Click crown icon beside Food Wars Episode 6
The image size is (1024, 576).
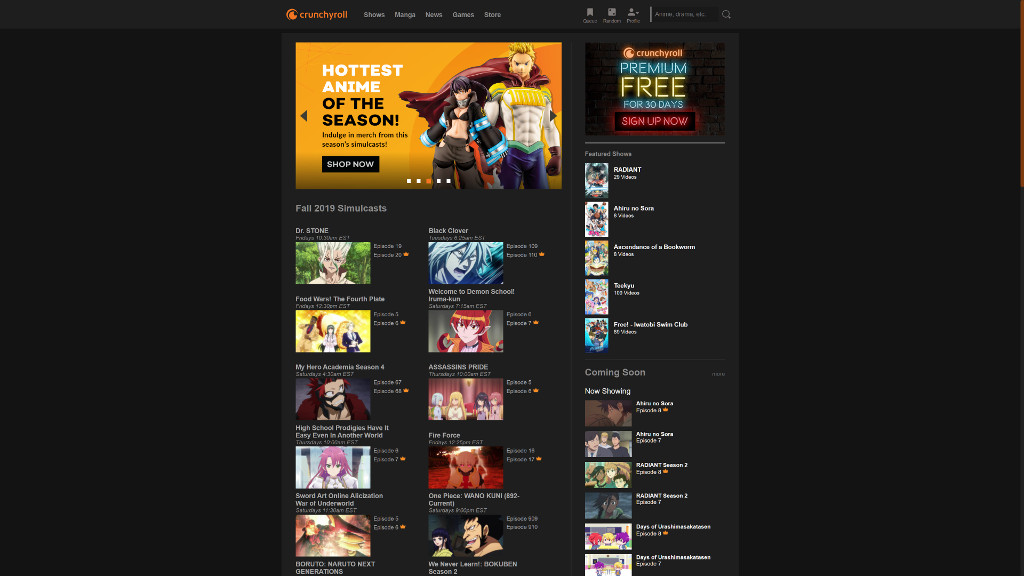pyautogui.click(x=403, y=322)
